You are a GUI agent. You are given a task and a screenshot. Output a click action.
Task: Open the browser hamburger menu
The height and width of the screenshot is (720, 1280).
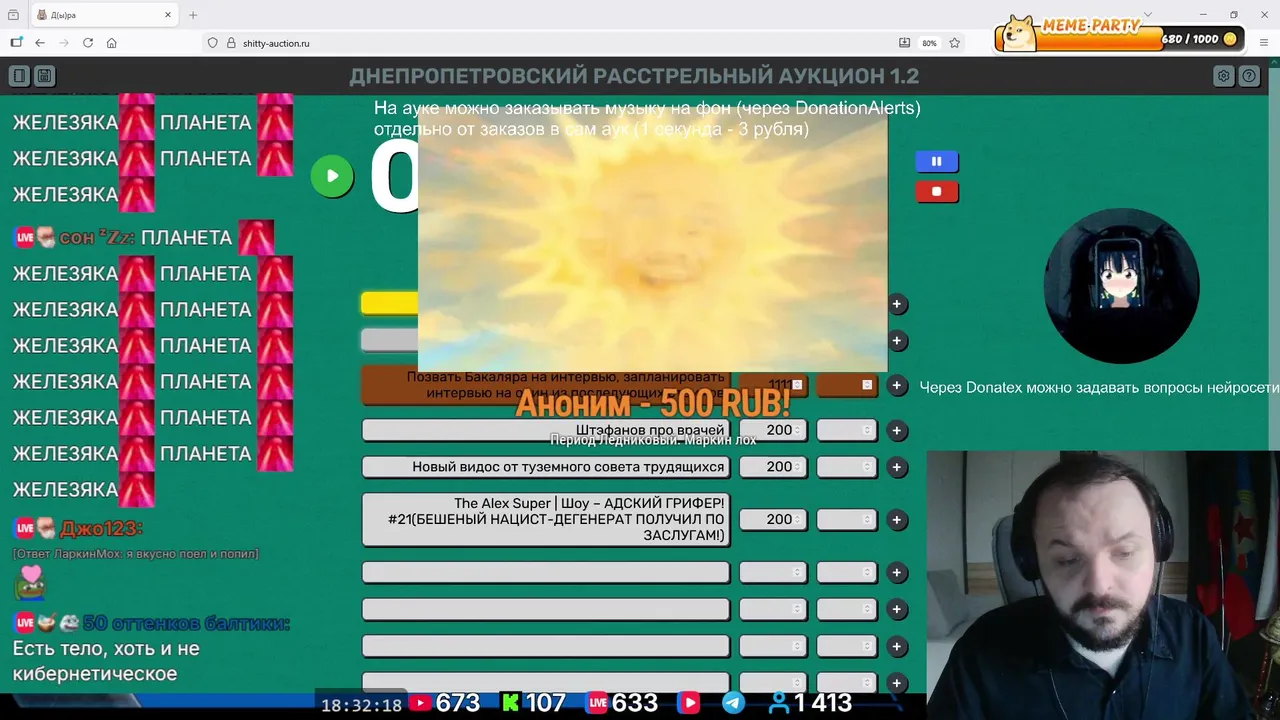[1264, 43]
